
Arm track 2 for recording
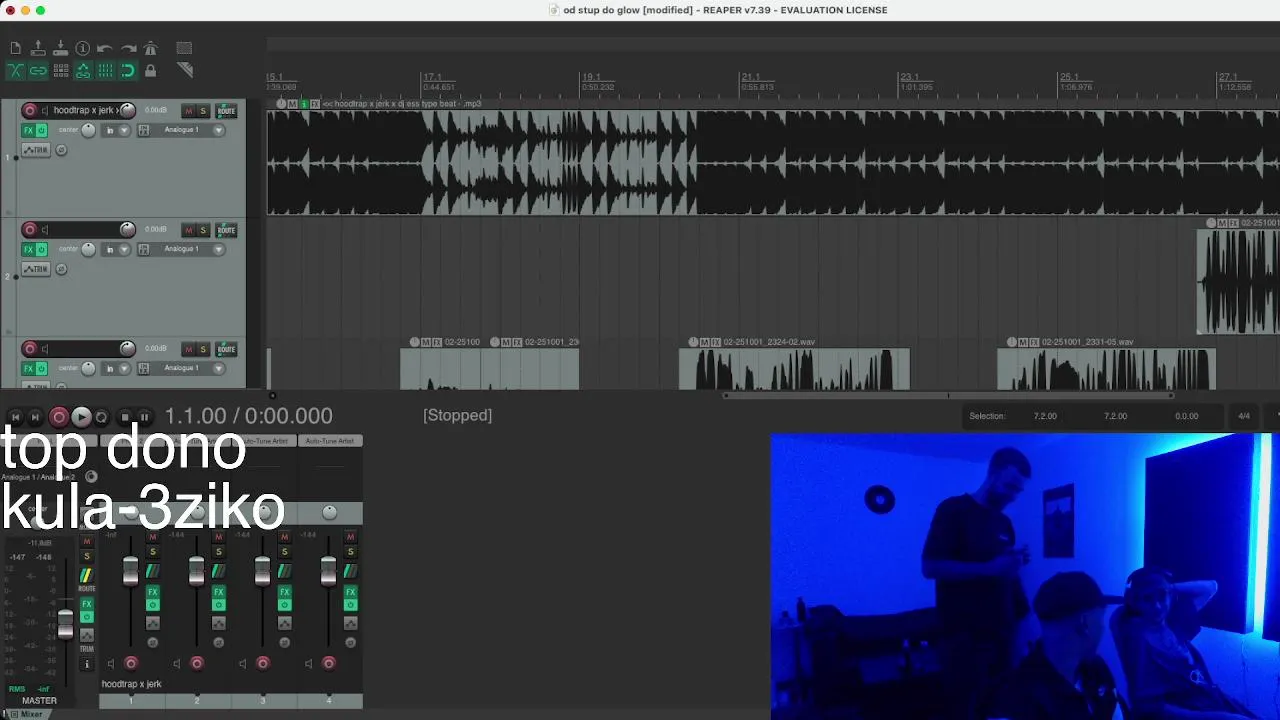click(x=29, y=230)
